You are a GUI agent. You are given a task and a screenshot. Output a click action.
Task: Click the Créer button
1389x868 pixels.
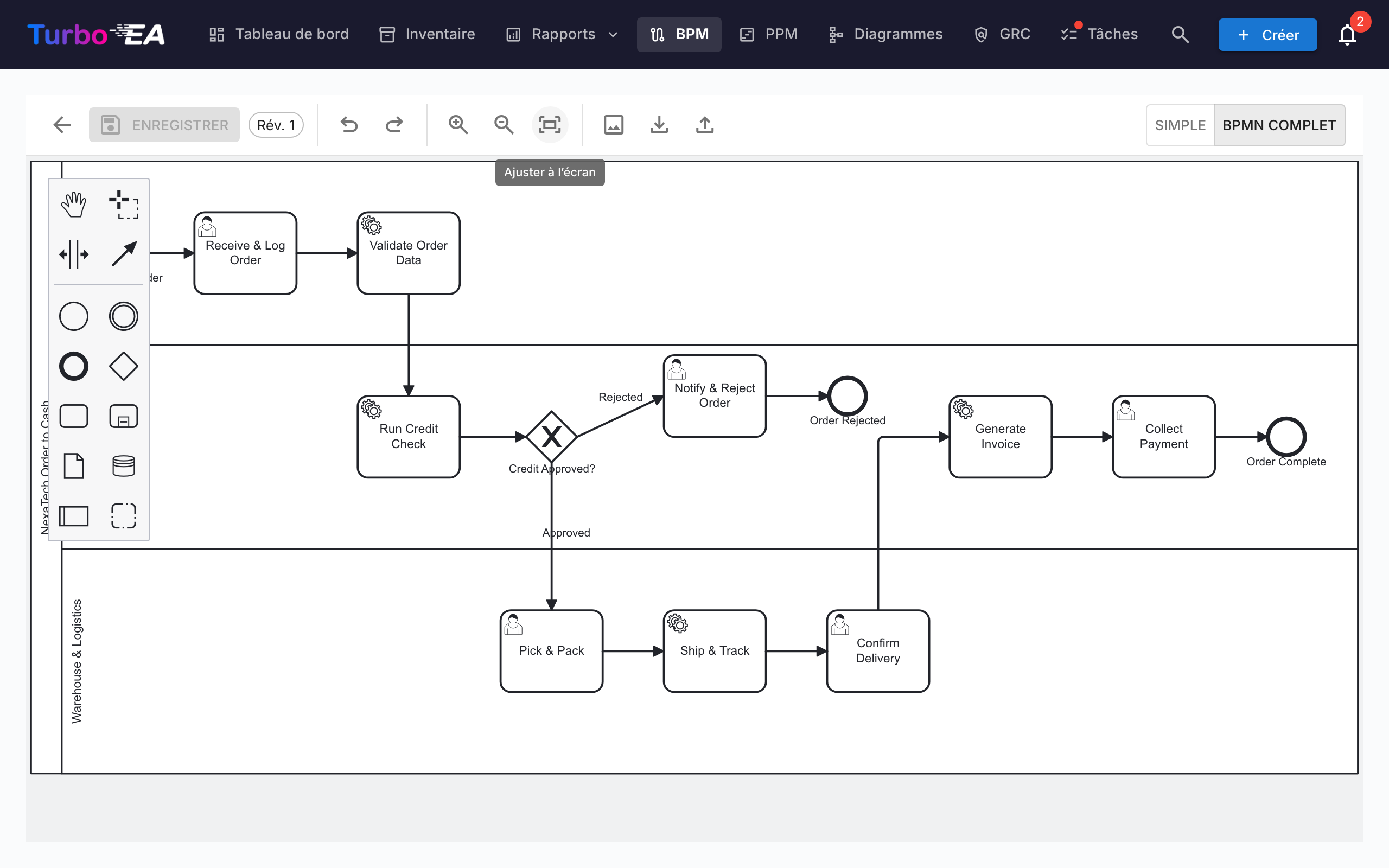pyautogui.click(x=1267, y=35)
